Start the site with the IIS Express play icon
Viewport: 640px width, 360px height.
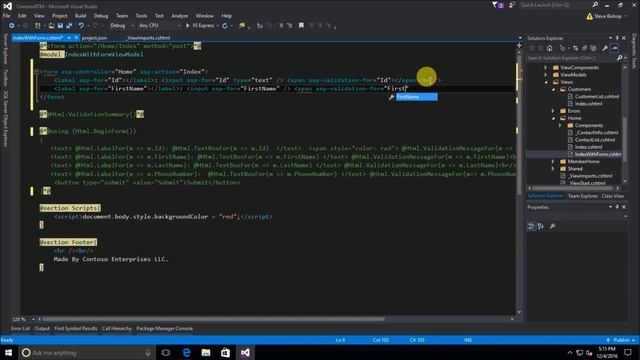pos(187,26)
